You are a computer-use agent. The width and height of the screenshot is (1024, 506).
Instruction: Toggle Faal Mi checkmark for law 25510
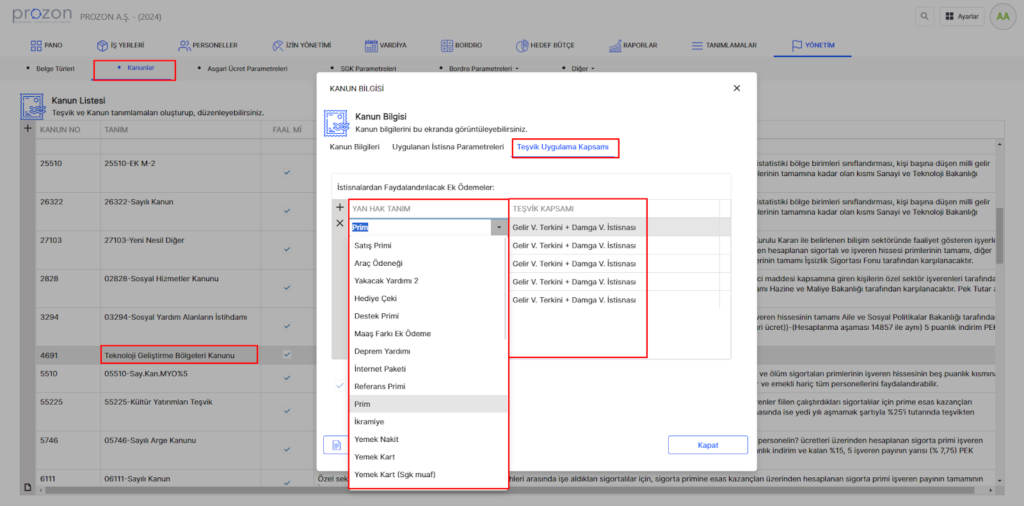tap(287, 172)
